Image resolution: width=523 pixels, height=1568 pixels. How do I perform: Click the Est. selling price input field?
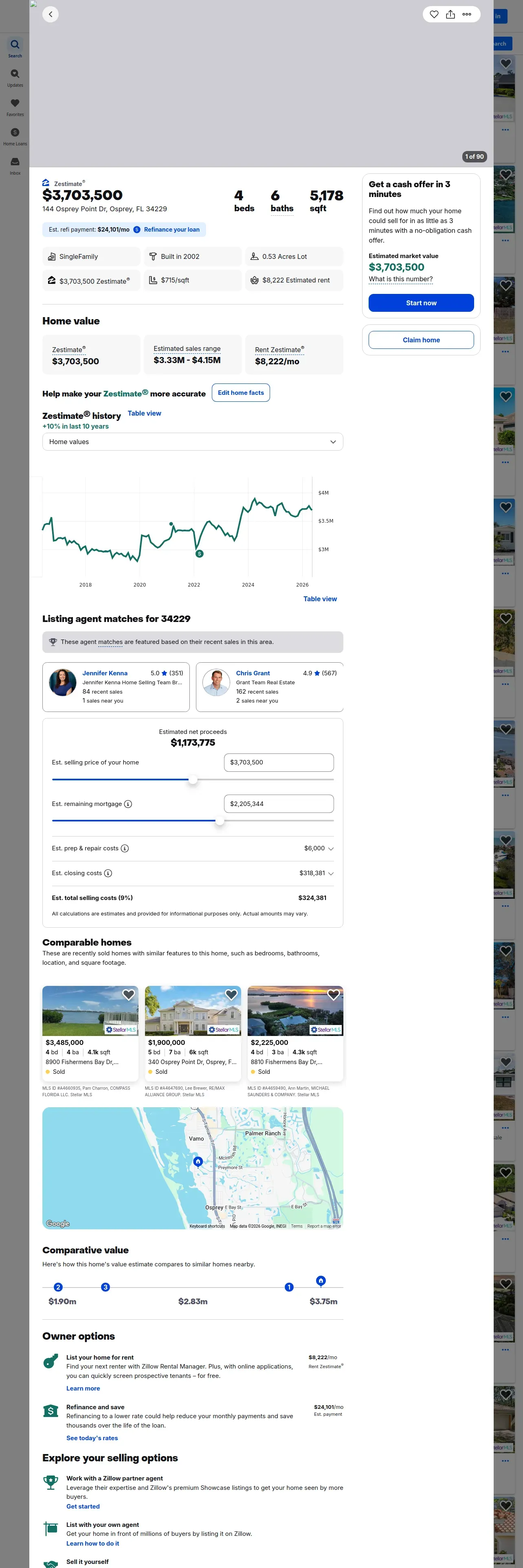(279, 763)
